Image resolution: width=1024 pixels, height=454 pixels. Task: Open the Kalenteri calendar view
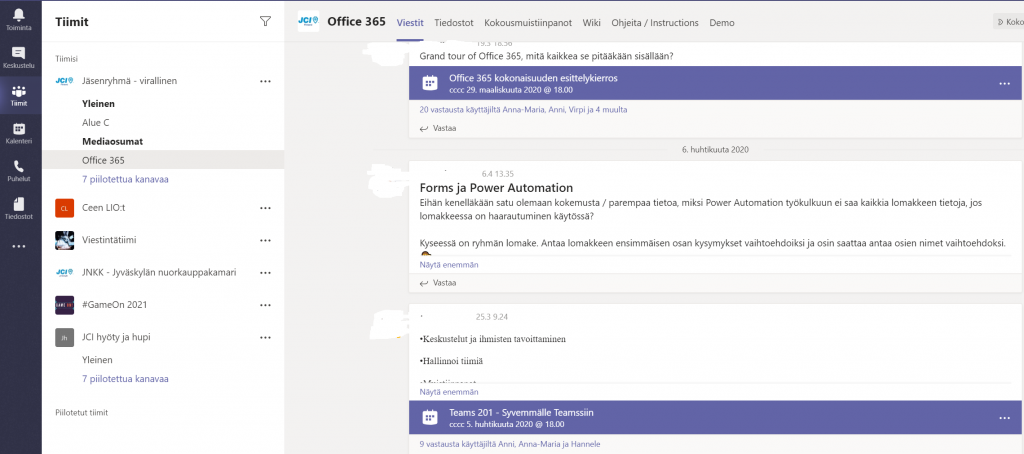[x=18, y=133]
